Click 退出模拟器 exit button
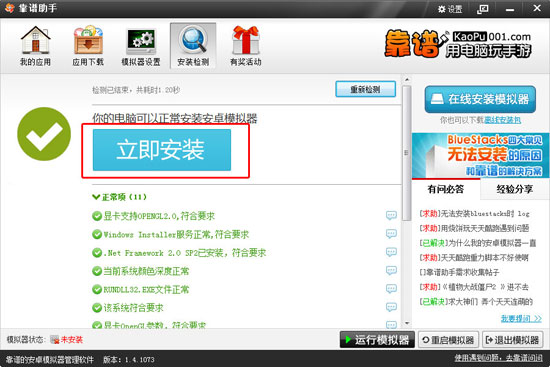The height and width of the screenshot is (367, 550). [513, 340]
